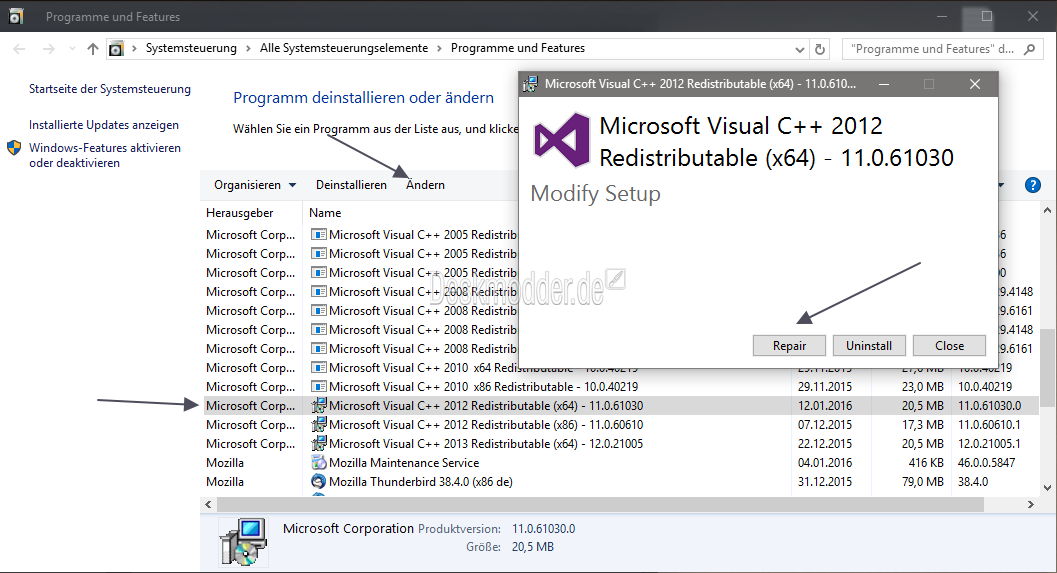Open Windows-Features aktivieren oder deaktivieren link

(105, 155)
